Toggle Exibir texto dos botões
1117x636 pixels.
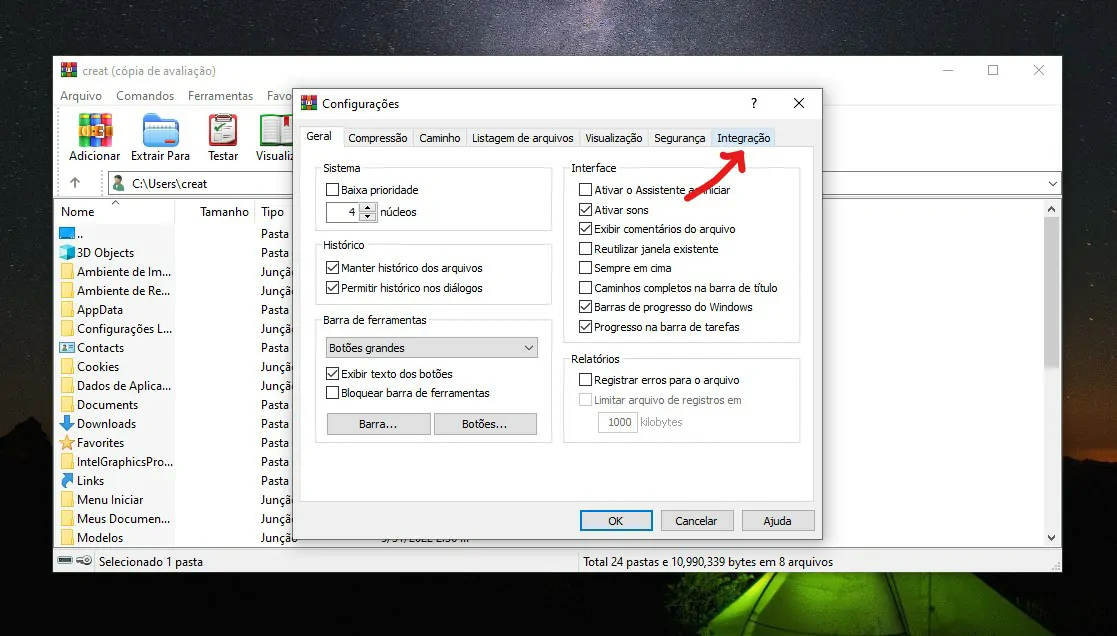[332, 373]
